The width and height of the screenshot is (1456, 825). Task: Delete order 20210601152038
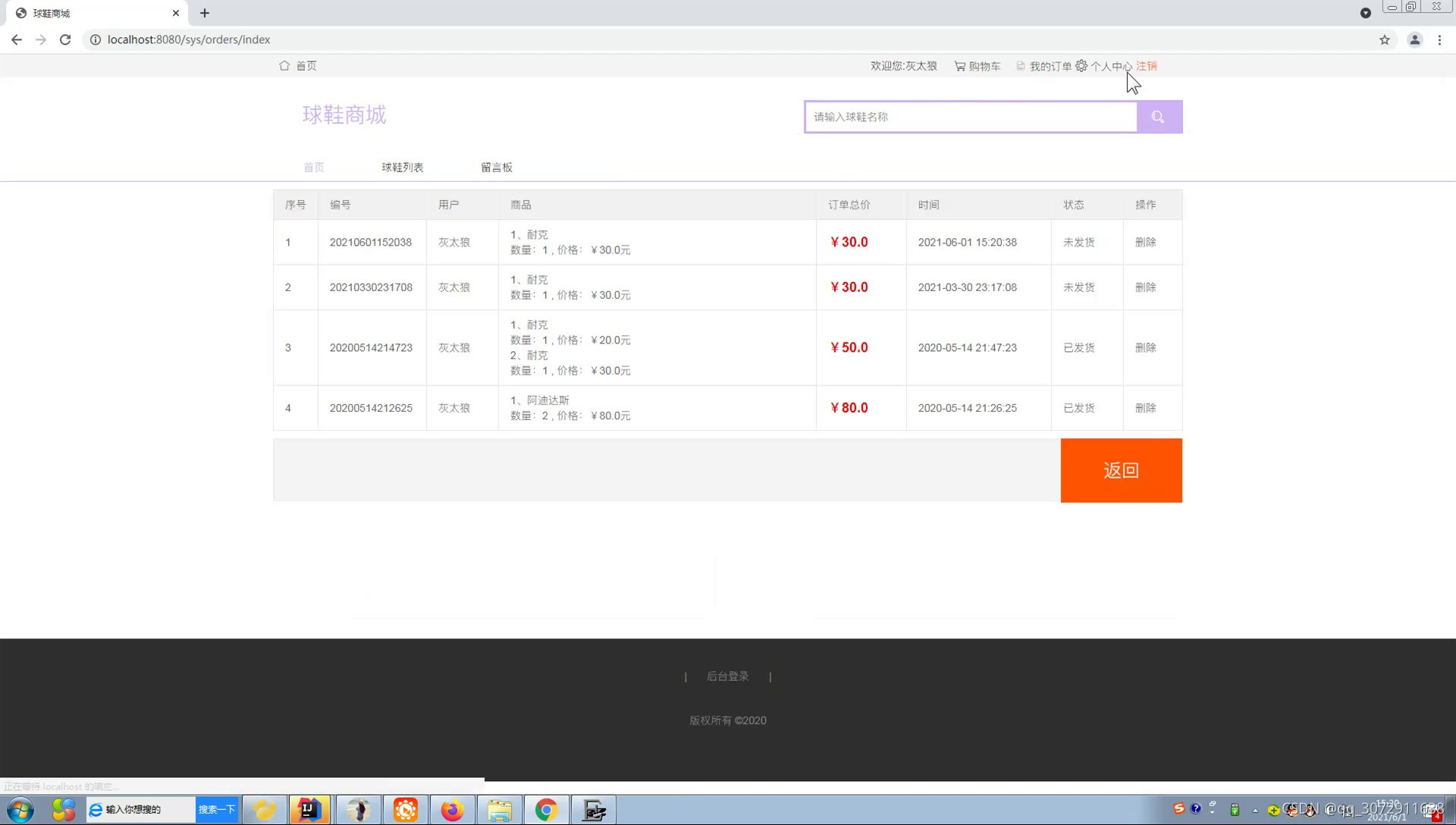(1145, 243)
